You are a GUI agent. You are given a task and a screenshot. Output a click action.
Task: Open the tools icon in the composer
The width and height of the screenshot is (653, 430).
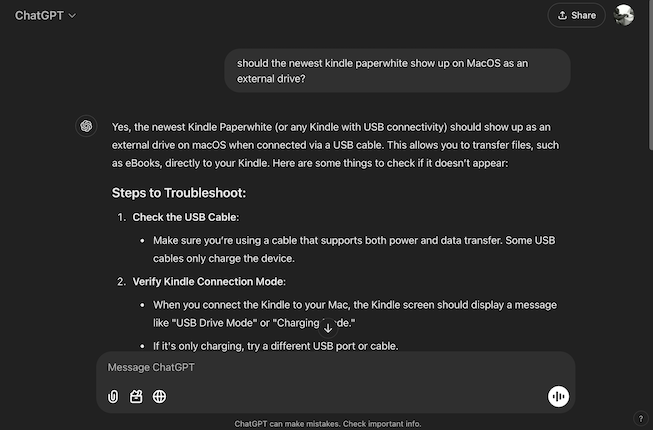point(136,397)
